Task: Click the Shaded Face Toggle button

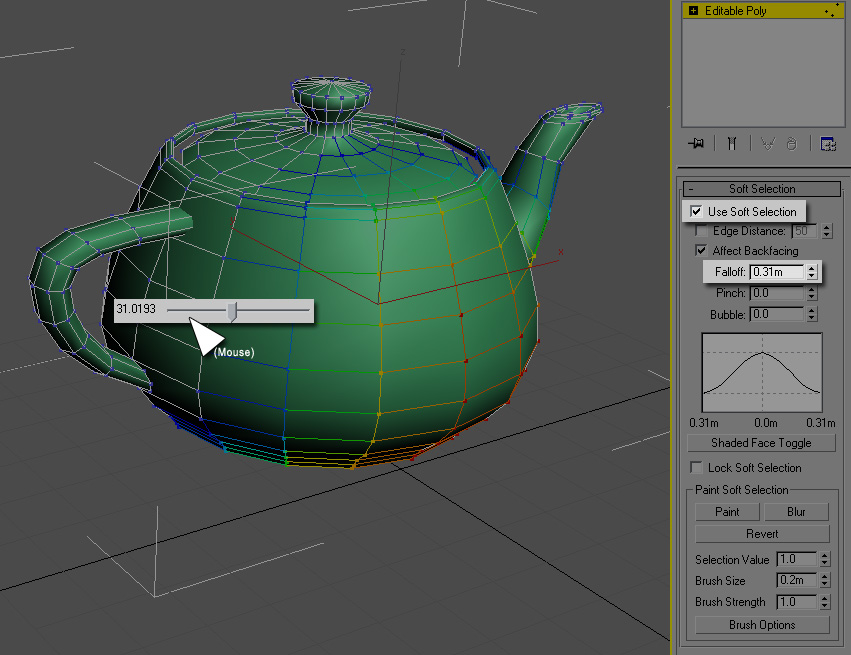Action: (761, 443)
